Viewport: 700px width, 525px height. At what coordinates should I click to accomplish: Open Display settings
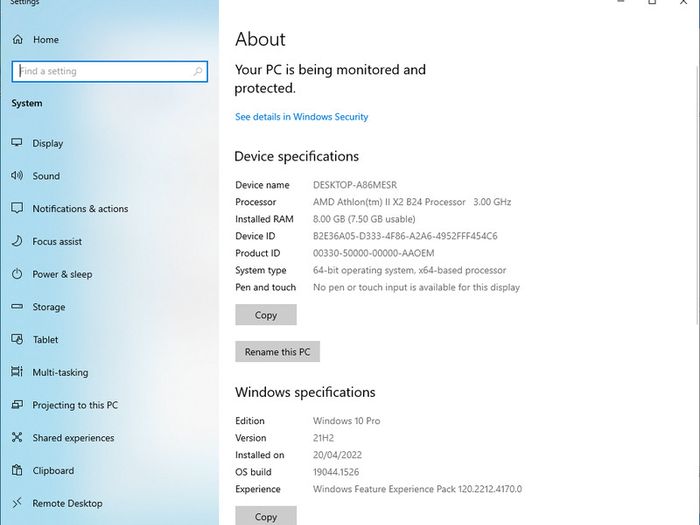tap(48, 143)
